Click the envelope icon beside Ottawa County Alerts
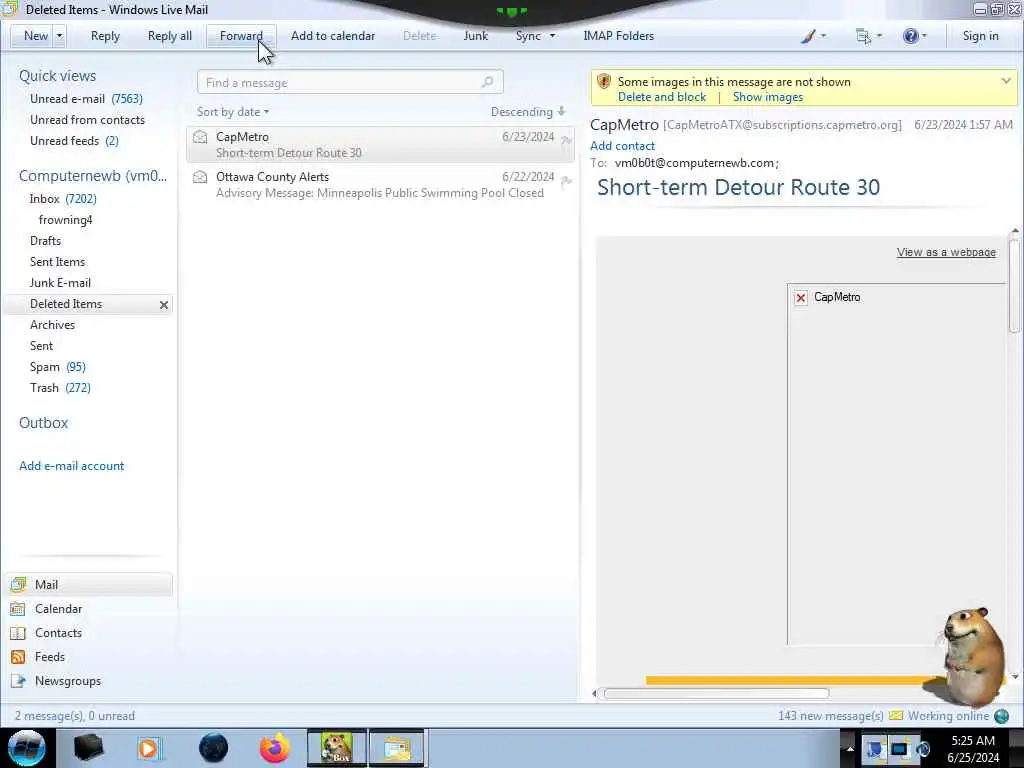 point(200,177)
